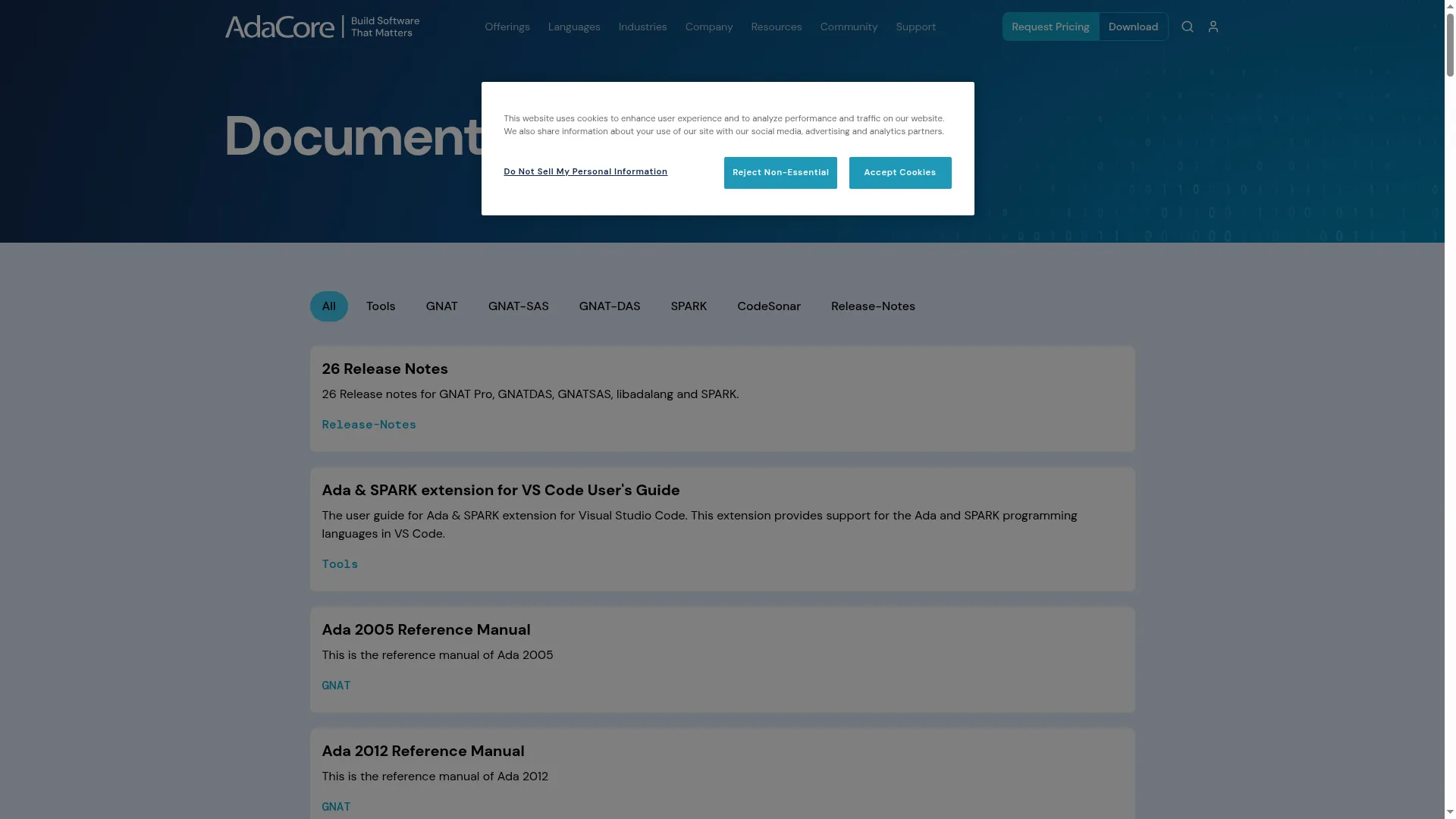Filter documentation by SPARK

coord(689,306)
